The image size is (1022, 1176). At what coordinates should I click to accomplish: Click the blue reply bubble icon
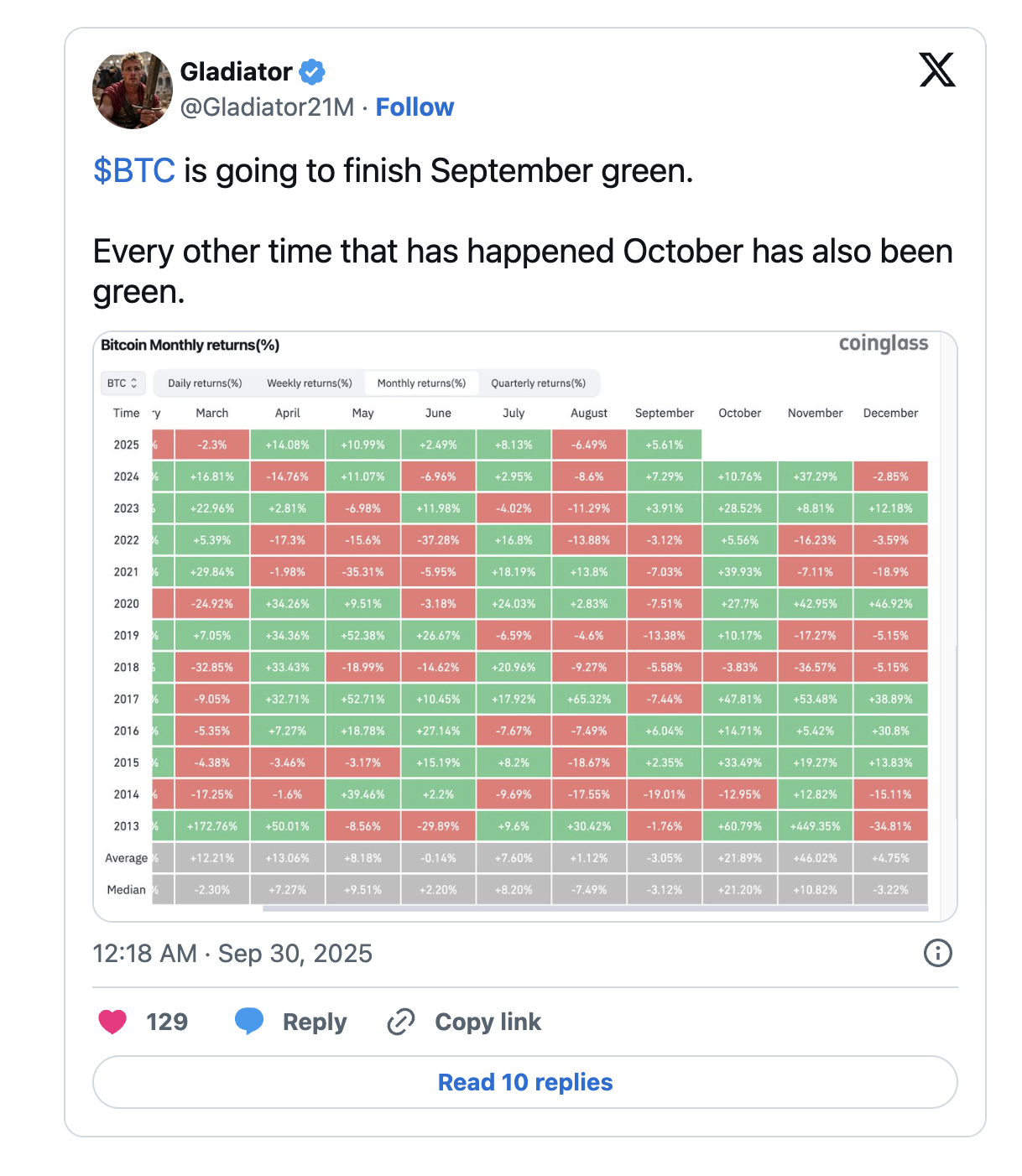click(249, 1021)
